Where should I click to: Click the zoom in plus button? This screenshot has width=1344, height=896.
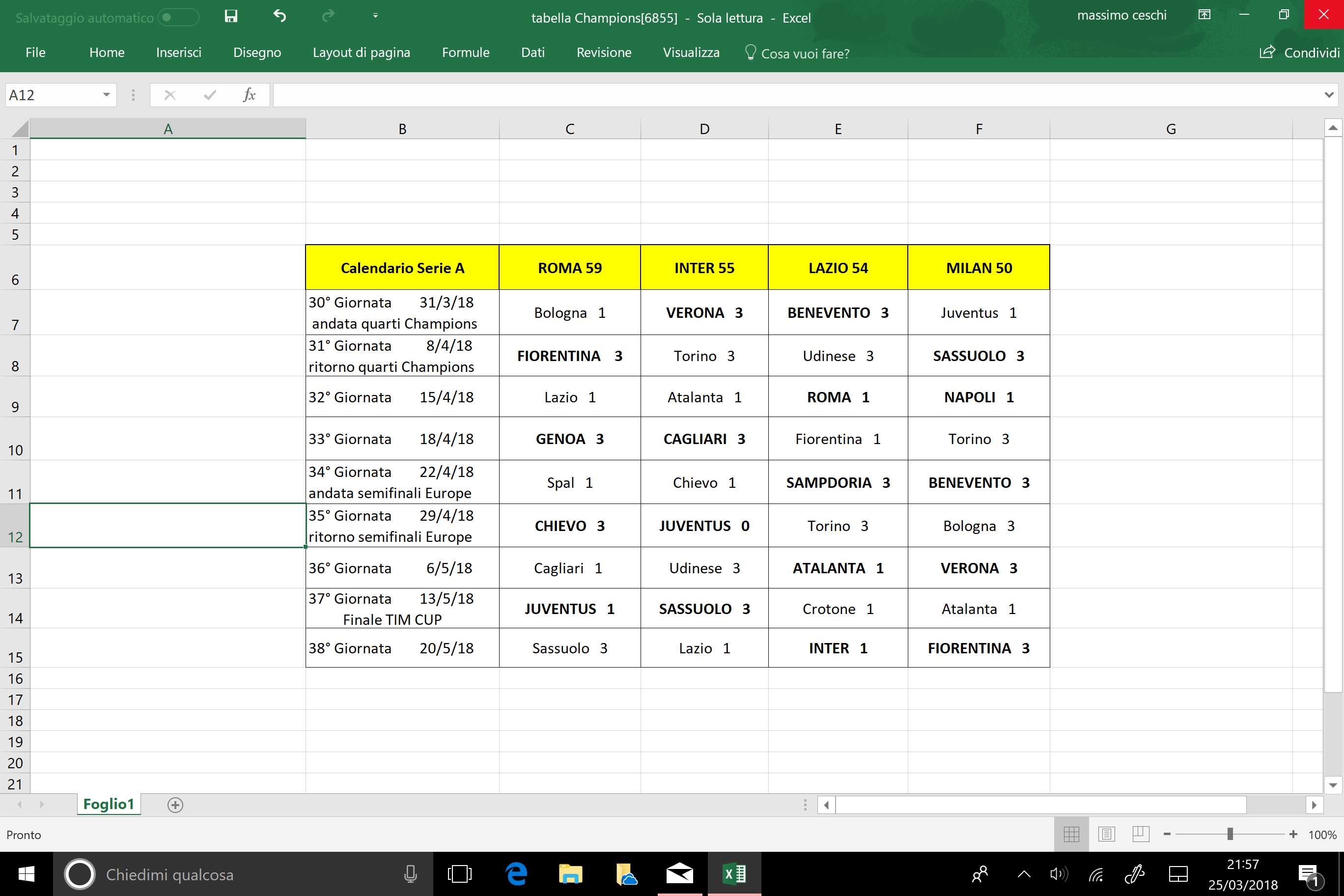[1292, 834]
